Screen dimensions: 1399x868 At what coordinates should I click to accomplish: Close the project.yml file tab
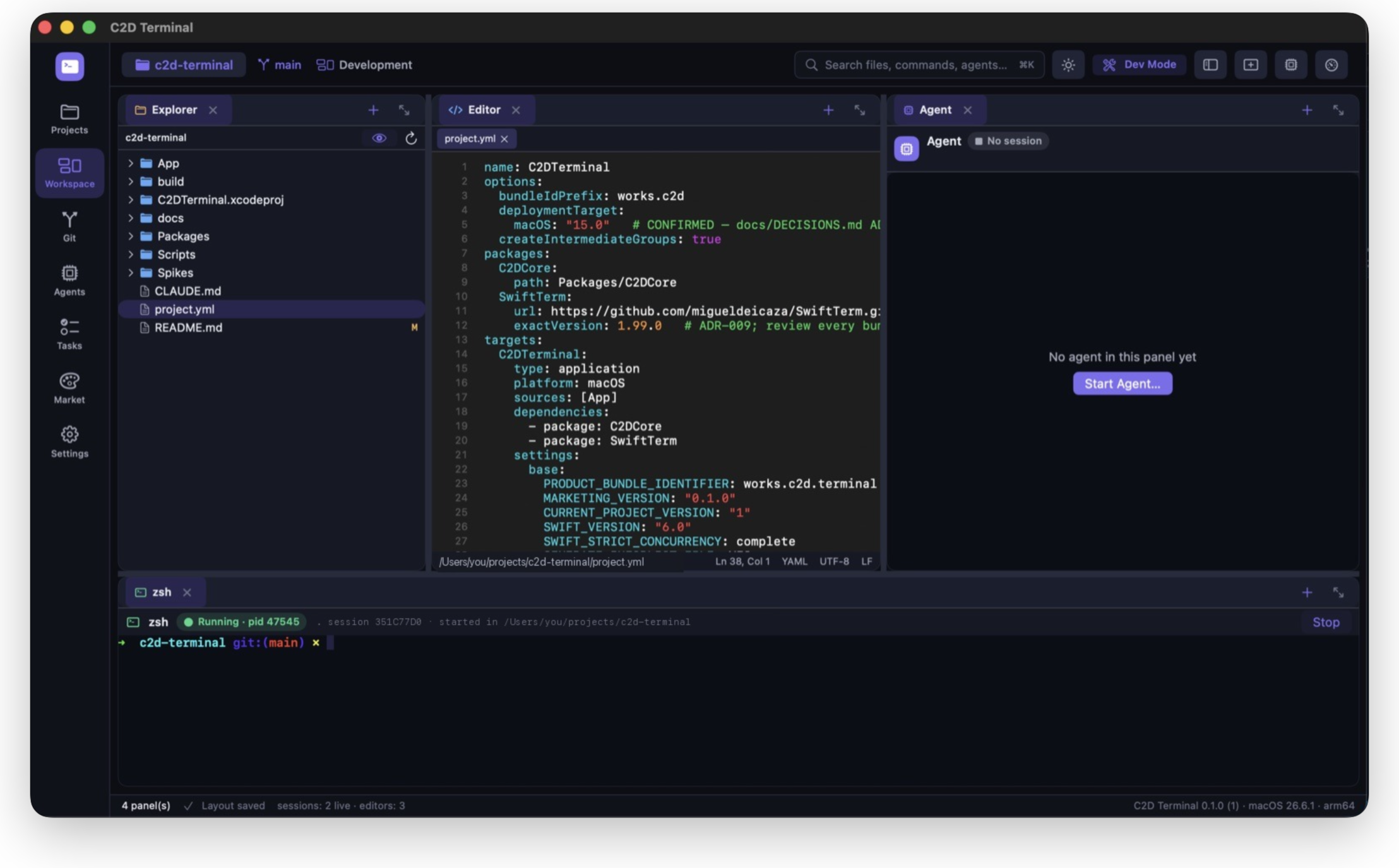pos(504,139)
